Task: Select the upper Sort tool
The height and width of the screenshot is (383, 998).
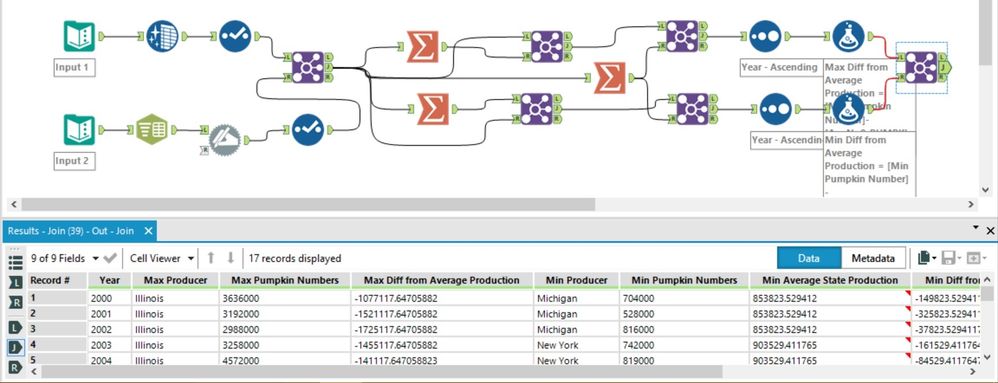Action: (x=765, y=36)
